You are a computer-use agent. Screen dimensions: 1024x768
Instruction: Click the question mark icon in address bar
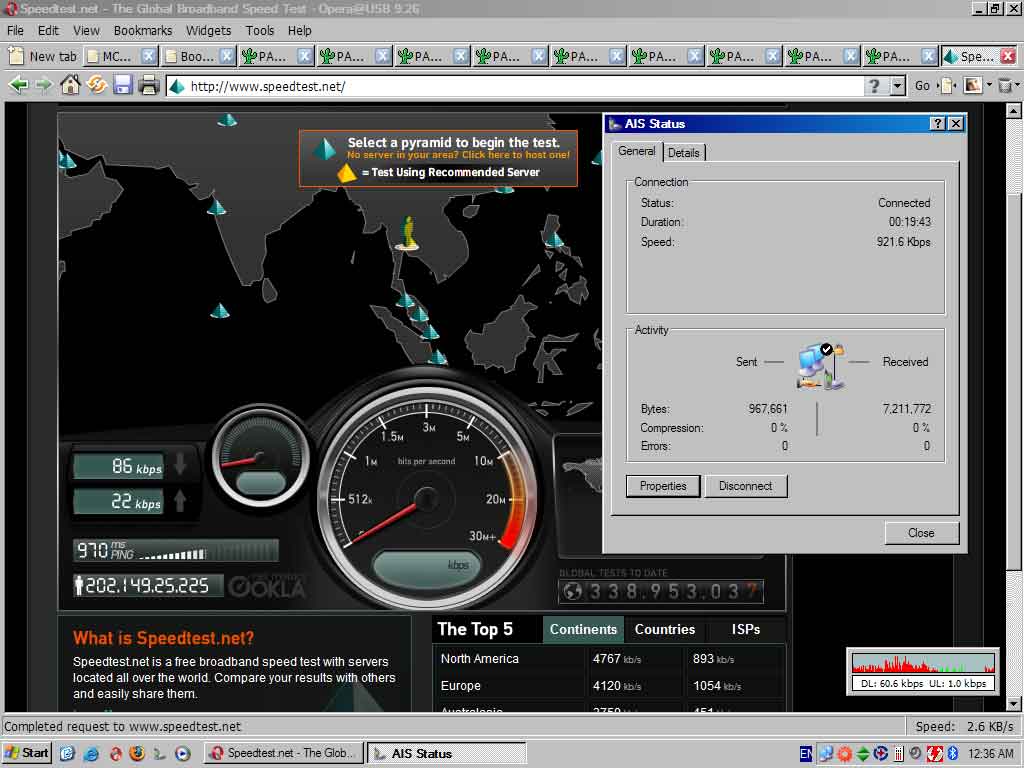pyautogui.click(x=874, y=86)
